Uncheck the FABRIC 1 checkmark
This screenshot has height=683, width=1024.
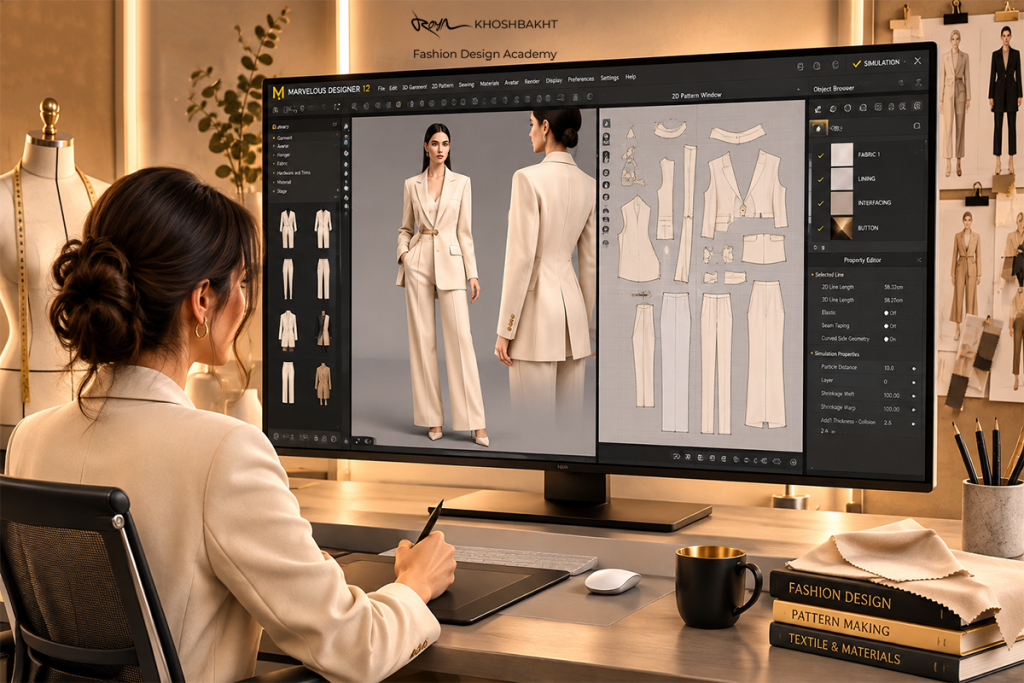coord(821,155)
